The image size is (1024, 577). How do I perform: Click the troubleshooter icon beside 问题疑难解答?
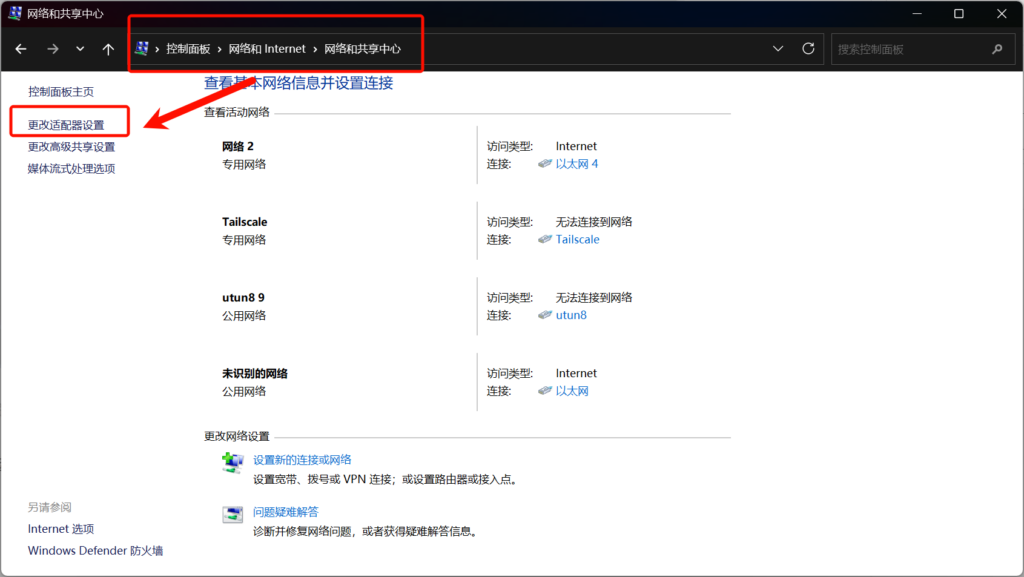[x=232, y=515]
